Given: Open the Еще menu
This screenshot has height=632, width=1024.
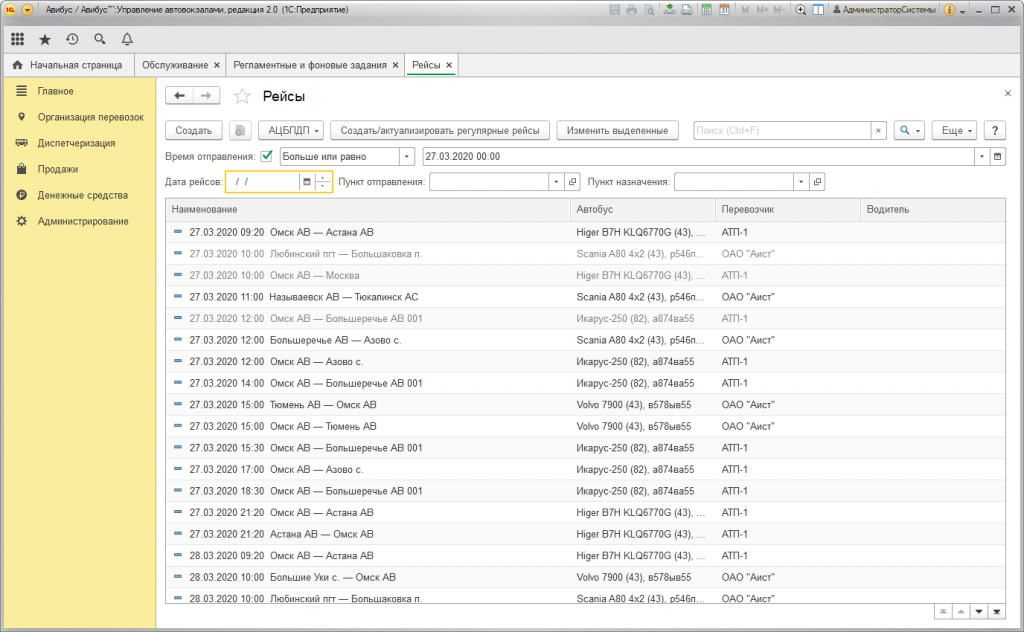Looking at the screenshot, I should tap(953, 131).
